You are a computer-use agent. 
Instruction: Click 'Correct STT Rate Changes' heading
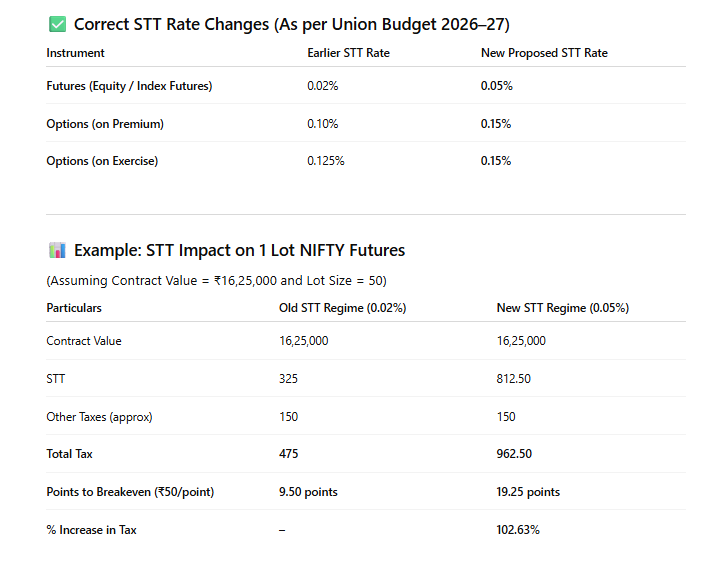292,24
